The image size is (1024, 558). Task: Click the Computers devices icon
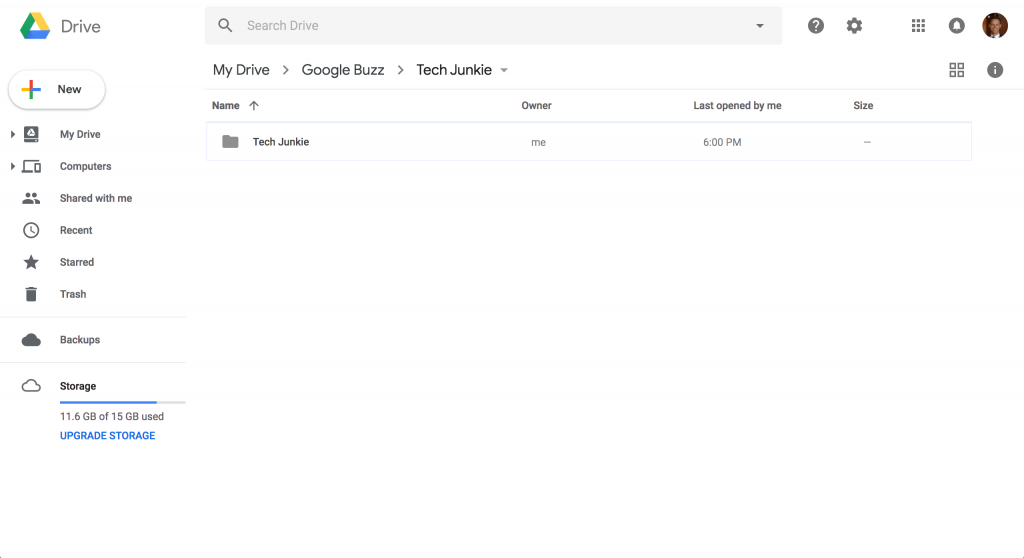coord(31,166)
